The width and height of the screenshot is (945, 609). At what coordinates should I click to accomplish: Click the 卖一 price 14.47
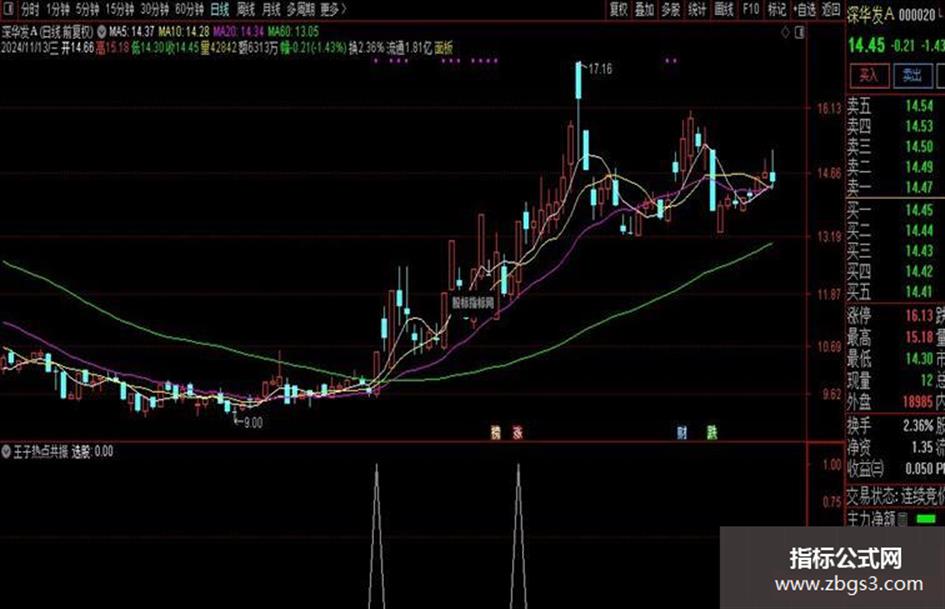coord(919,188)
